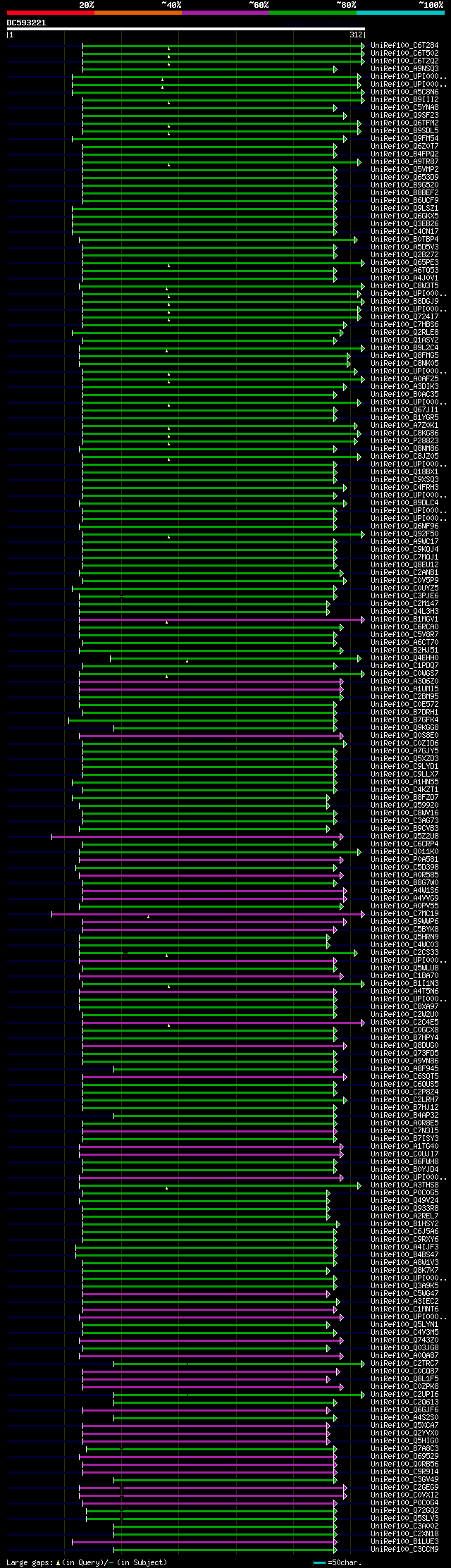Select the UniRef100_B9III2 entry
The image size is (451, 1568).
coord(404,100)
